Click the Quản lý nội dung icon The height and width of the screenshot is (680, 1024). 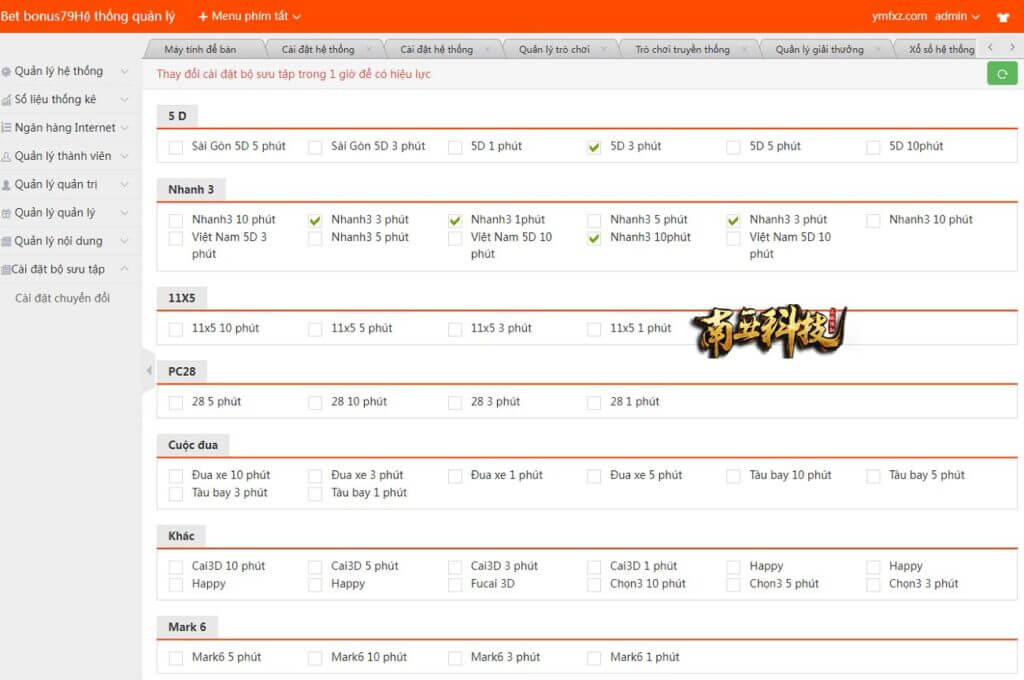tap(6, 241)
